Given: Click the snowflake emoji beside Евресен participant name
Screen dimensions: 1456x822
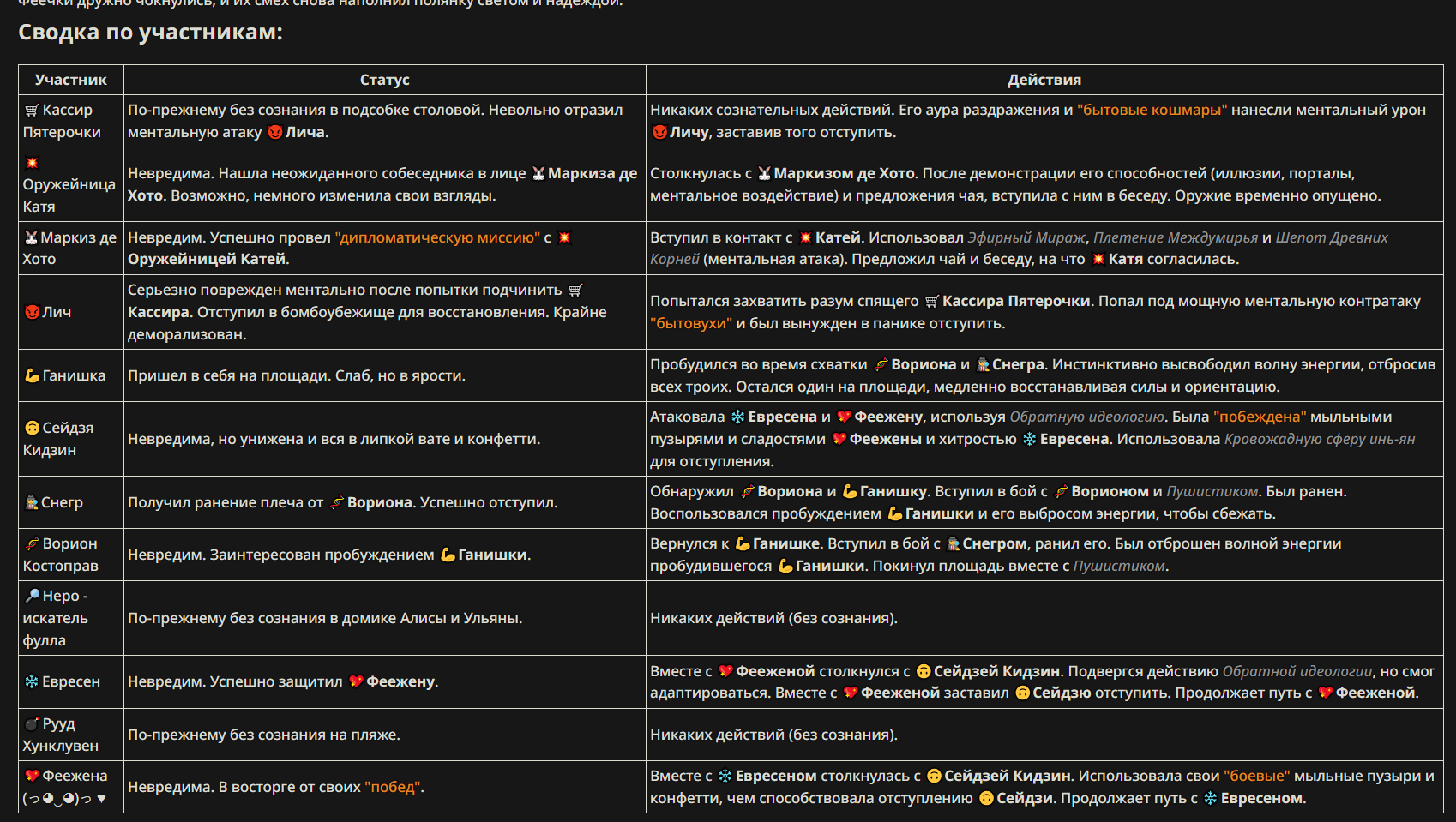Looking at the screenshot, I should click(32, 681).
